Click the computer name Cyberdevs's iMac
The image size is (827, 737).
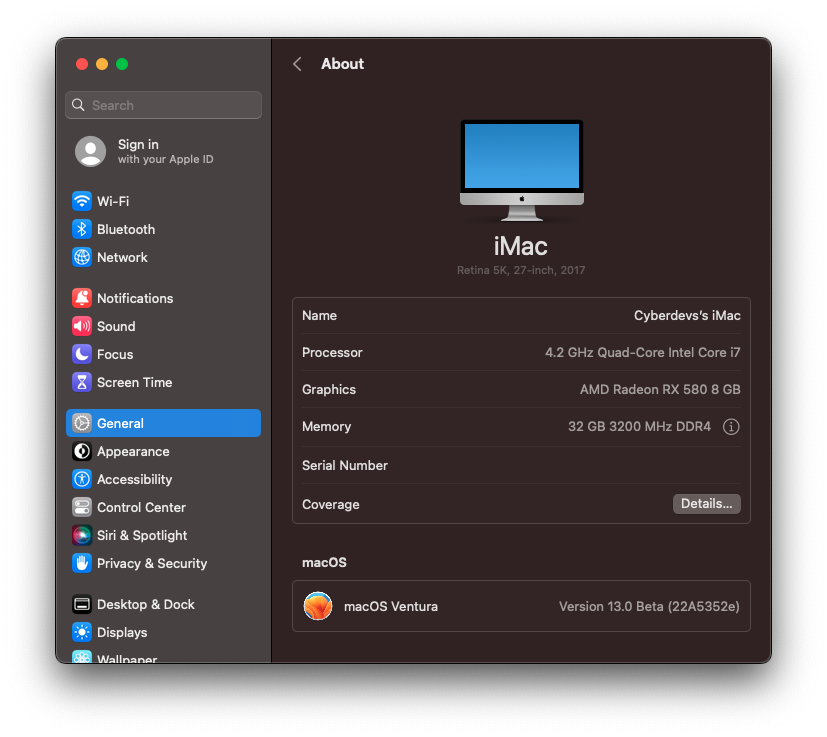(687, 315)
